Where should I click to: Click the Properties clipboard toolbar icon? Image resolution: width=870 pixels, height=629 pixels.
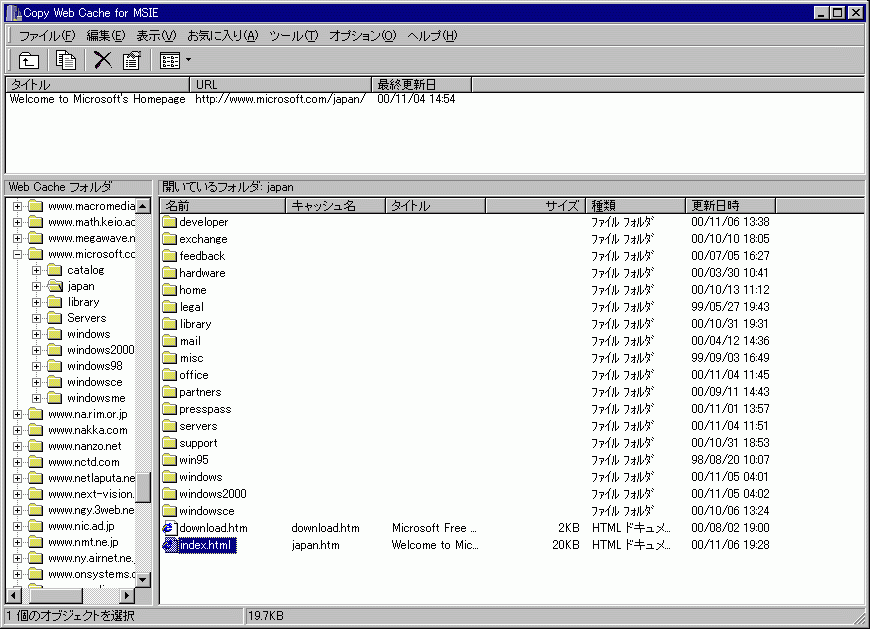[x=131, y=60]
